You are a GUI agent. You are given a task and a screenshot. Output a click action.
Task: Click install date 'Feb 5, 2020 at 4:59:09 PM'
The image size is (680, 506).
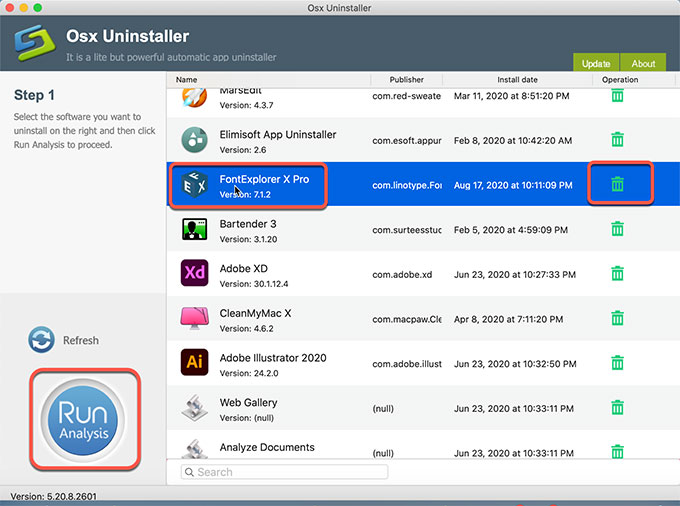tap(510, 230)
